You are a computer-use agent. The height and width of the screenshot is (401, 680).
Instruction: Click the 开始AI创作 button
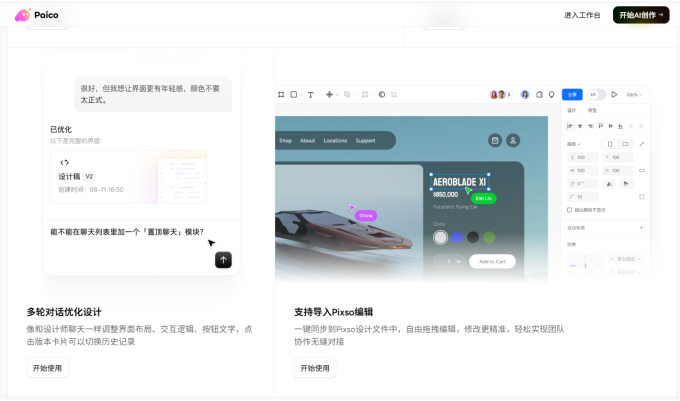coord(641,15)
